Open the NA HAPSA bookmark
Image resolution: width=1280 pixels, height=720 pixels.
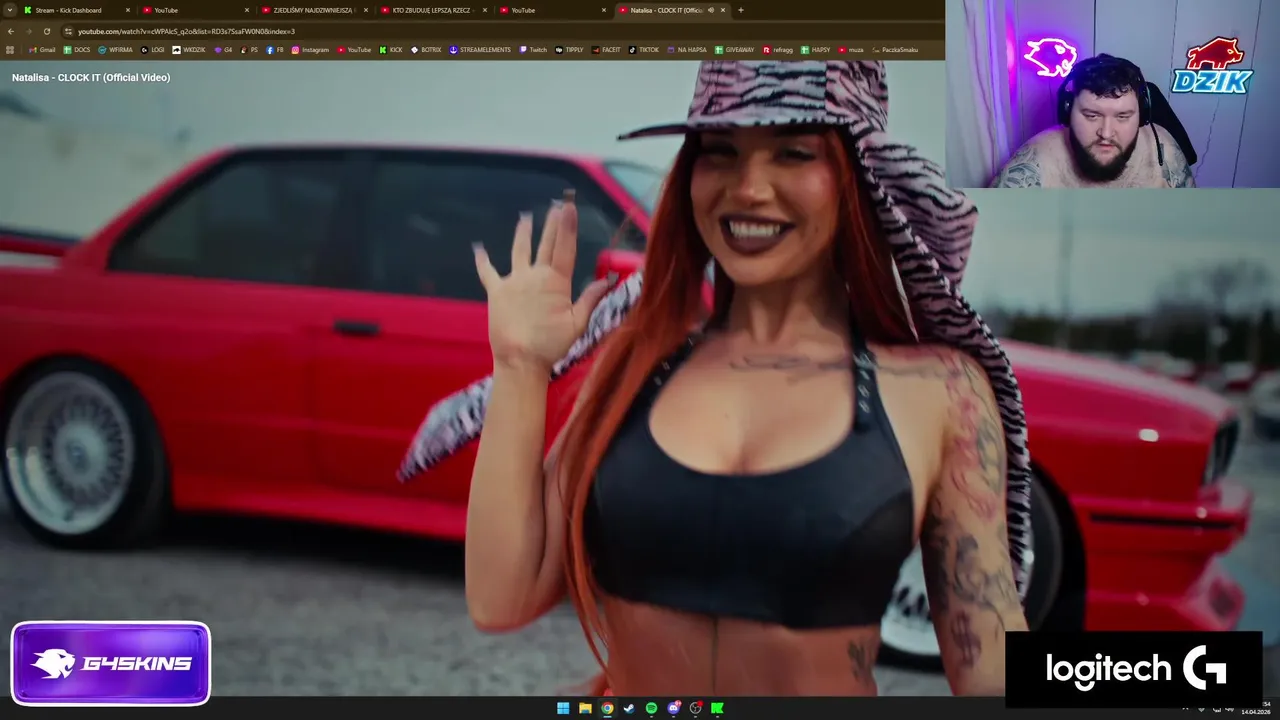pos(687,50)
